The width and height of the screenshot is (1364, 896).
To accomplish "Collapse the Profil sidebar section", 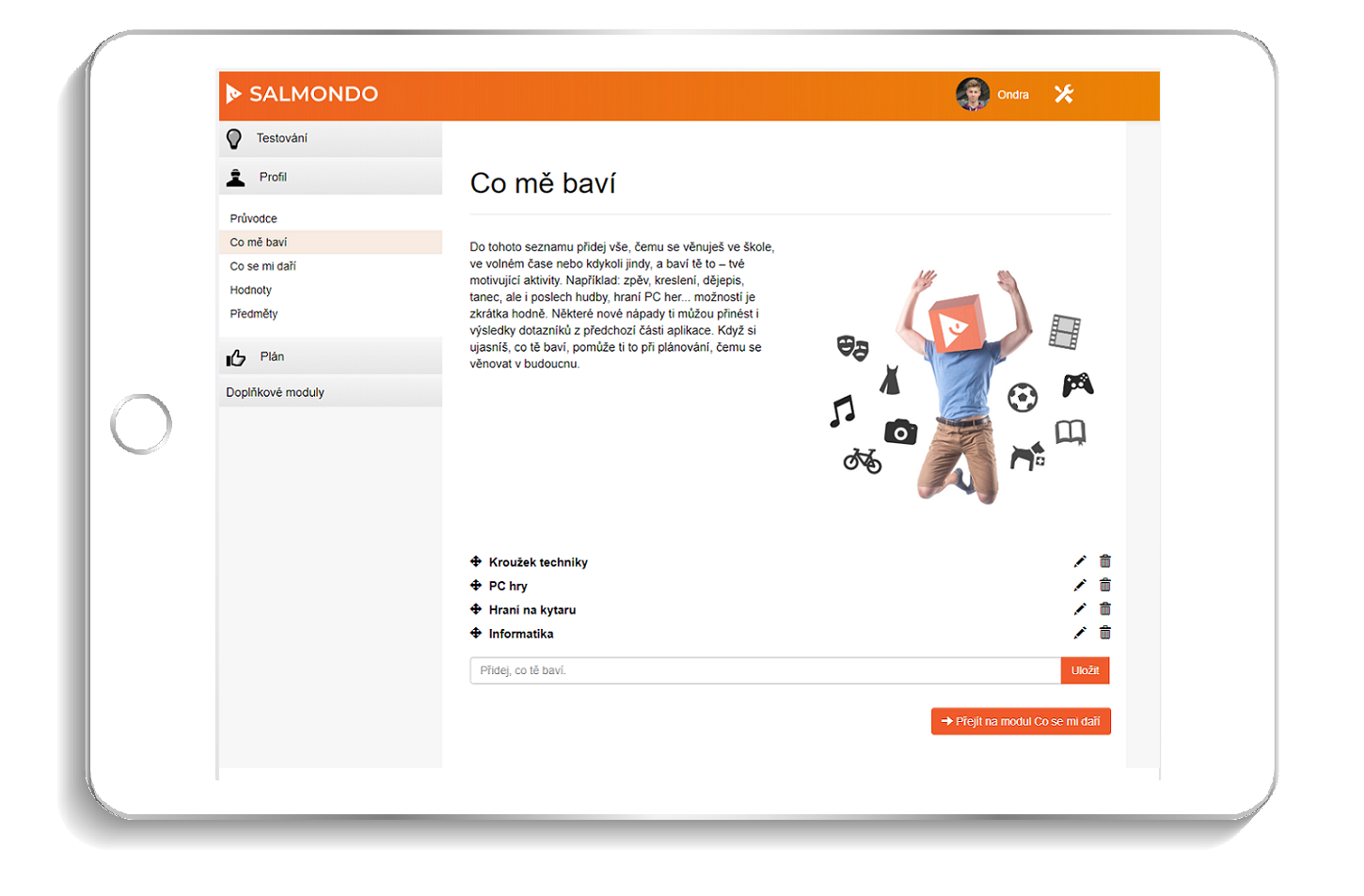I will (x=330, y=177).
